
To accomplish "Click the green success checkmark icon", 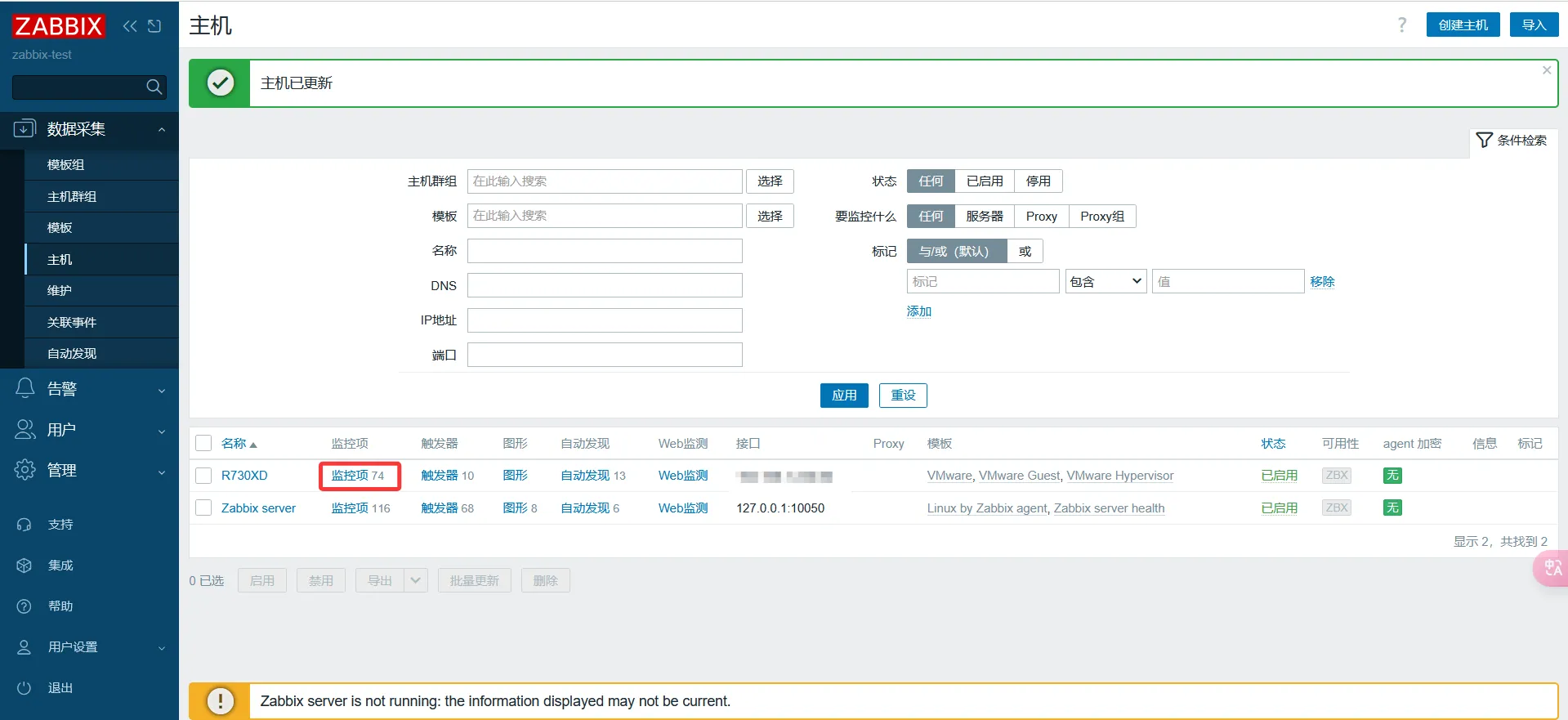I will tap(221, 83).
